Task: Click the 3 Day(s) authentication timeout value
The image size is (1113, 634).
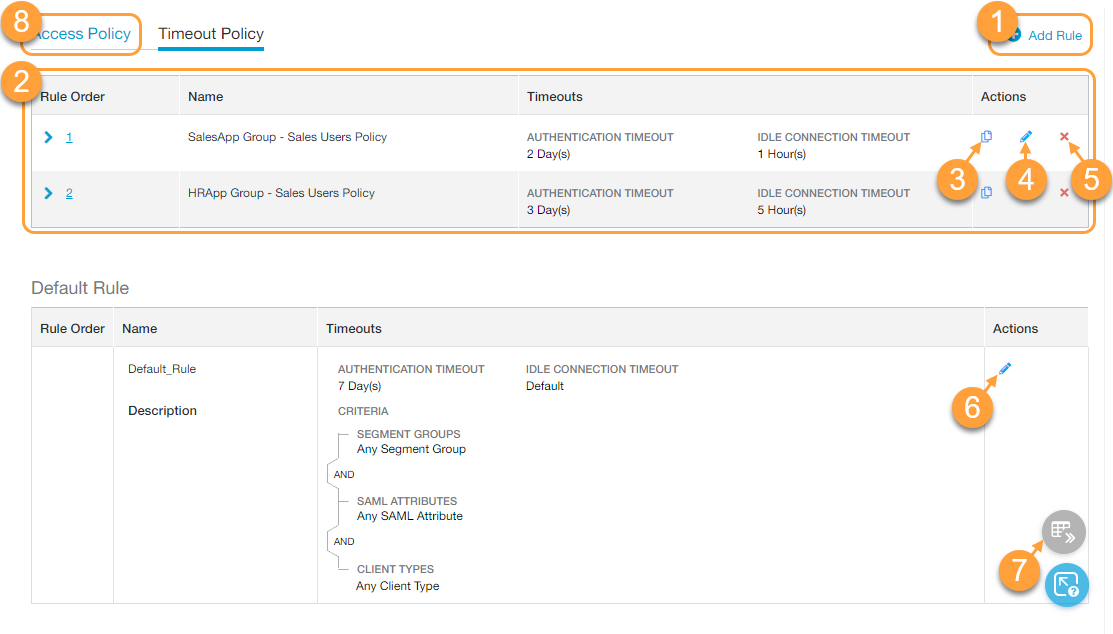Action: click(548, 210)
